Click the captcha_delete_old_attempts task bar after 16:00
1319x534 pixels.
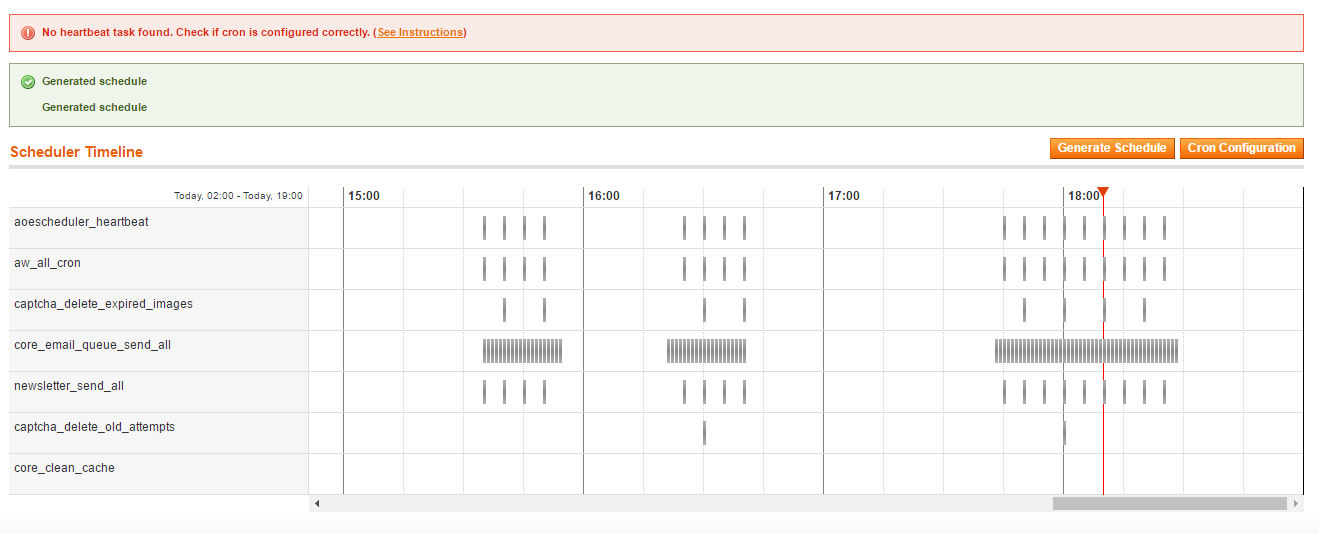pos(704,433)
